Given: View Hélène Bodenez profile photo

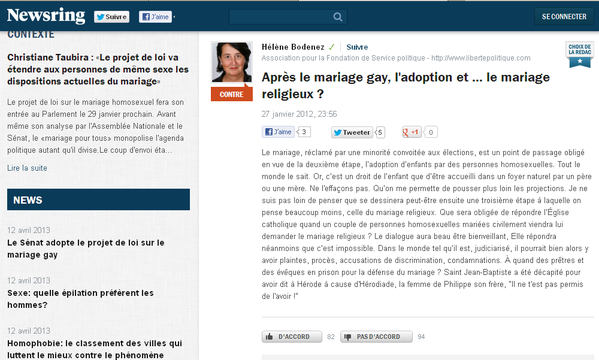Looking at the screenshot, I should click(232, 62).
